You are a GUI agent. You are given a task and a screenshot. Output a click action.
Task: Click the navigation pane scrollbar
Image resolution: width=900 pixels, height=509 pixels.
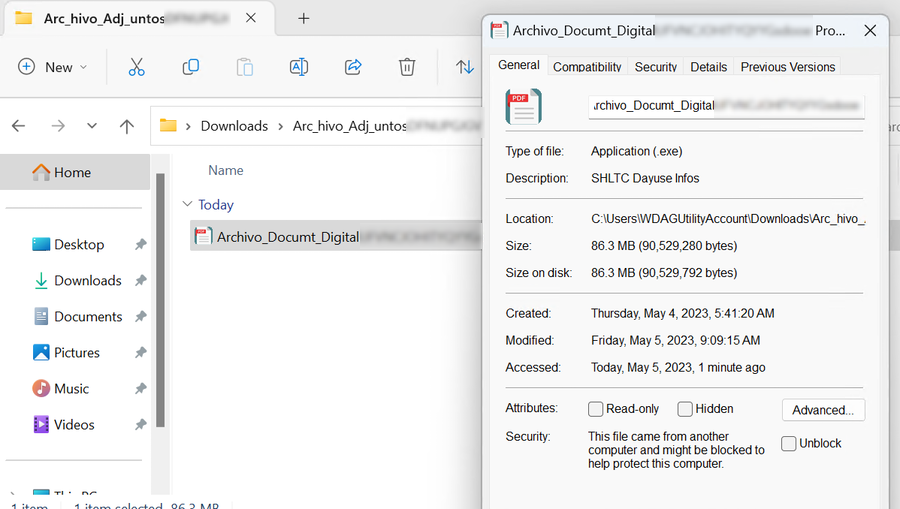(x=159, y=300)
